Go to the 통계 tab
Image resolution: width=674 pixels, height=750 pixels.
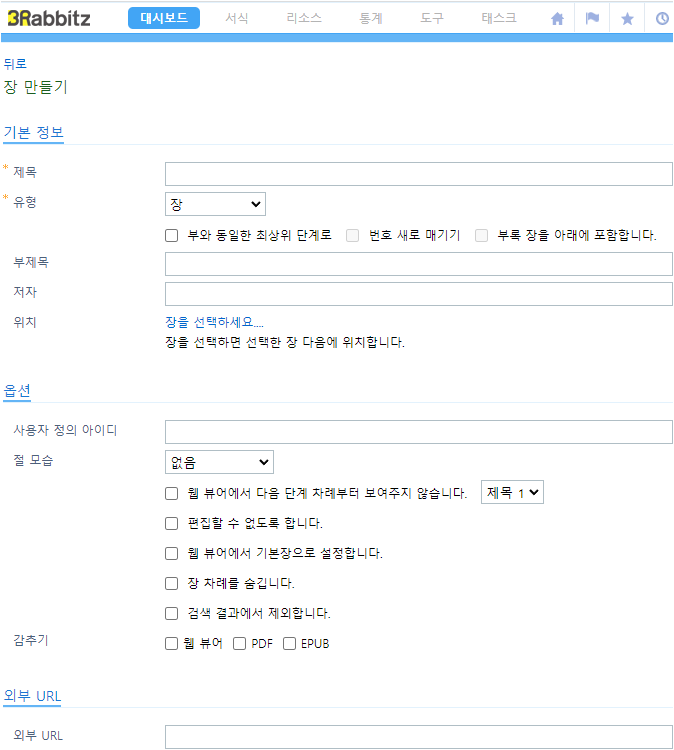(x=371, y=18)
